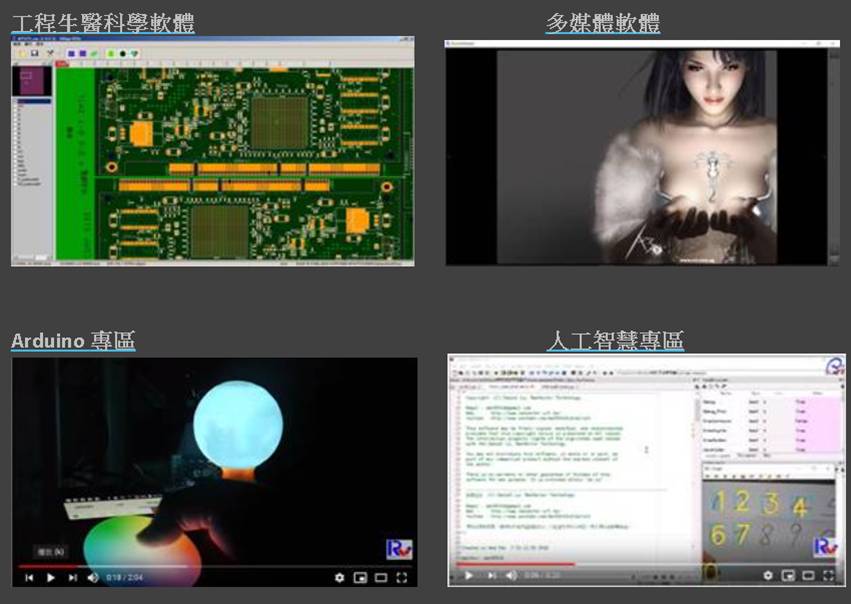This screenshot has height=604, width=851.
Task: Go to previous video in Arduino player
Action: pyautogui.click(x=29, y=577)
